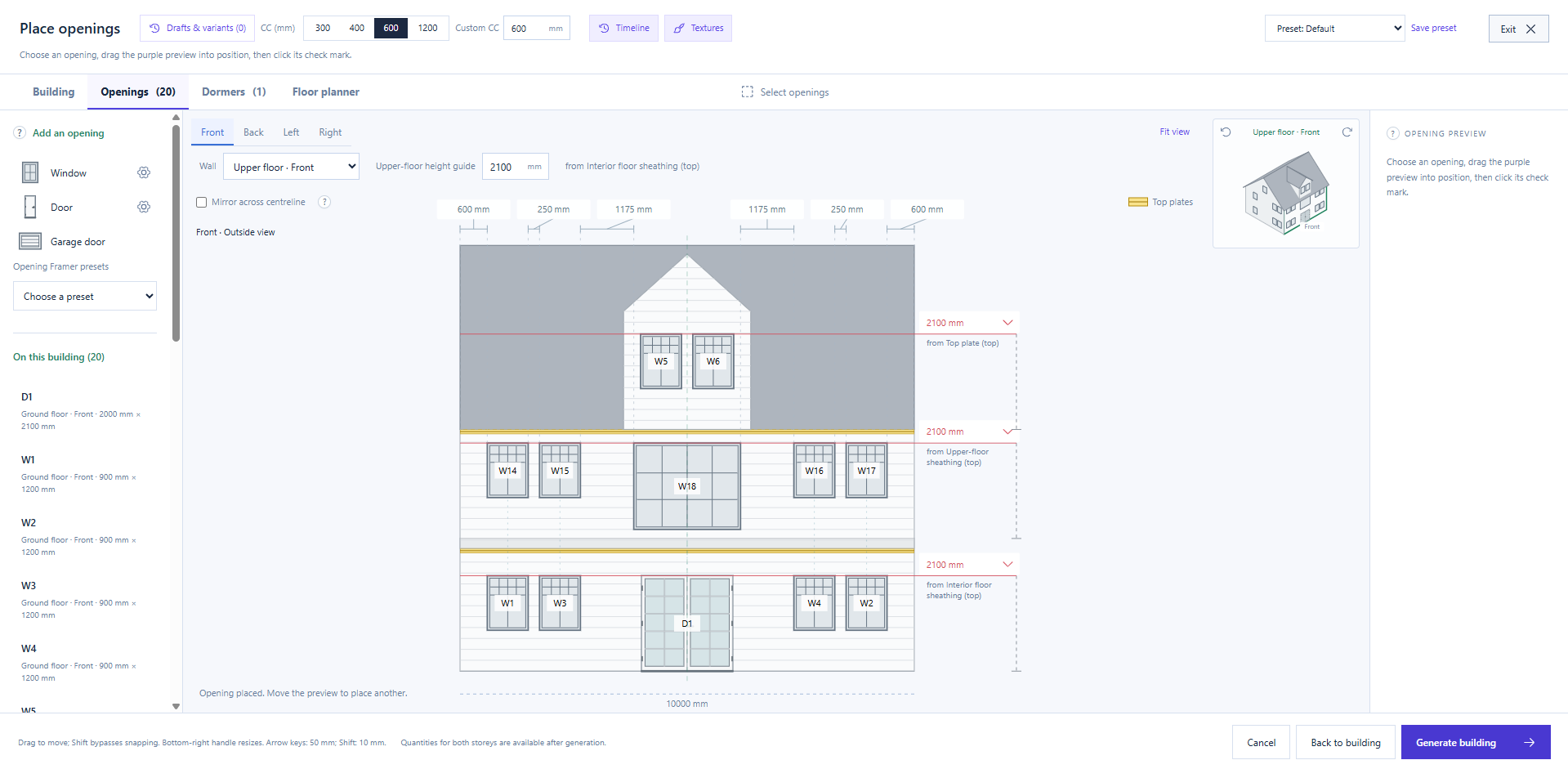
Task: Click help icon beside Add an opening
Action: click(20, 133)
